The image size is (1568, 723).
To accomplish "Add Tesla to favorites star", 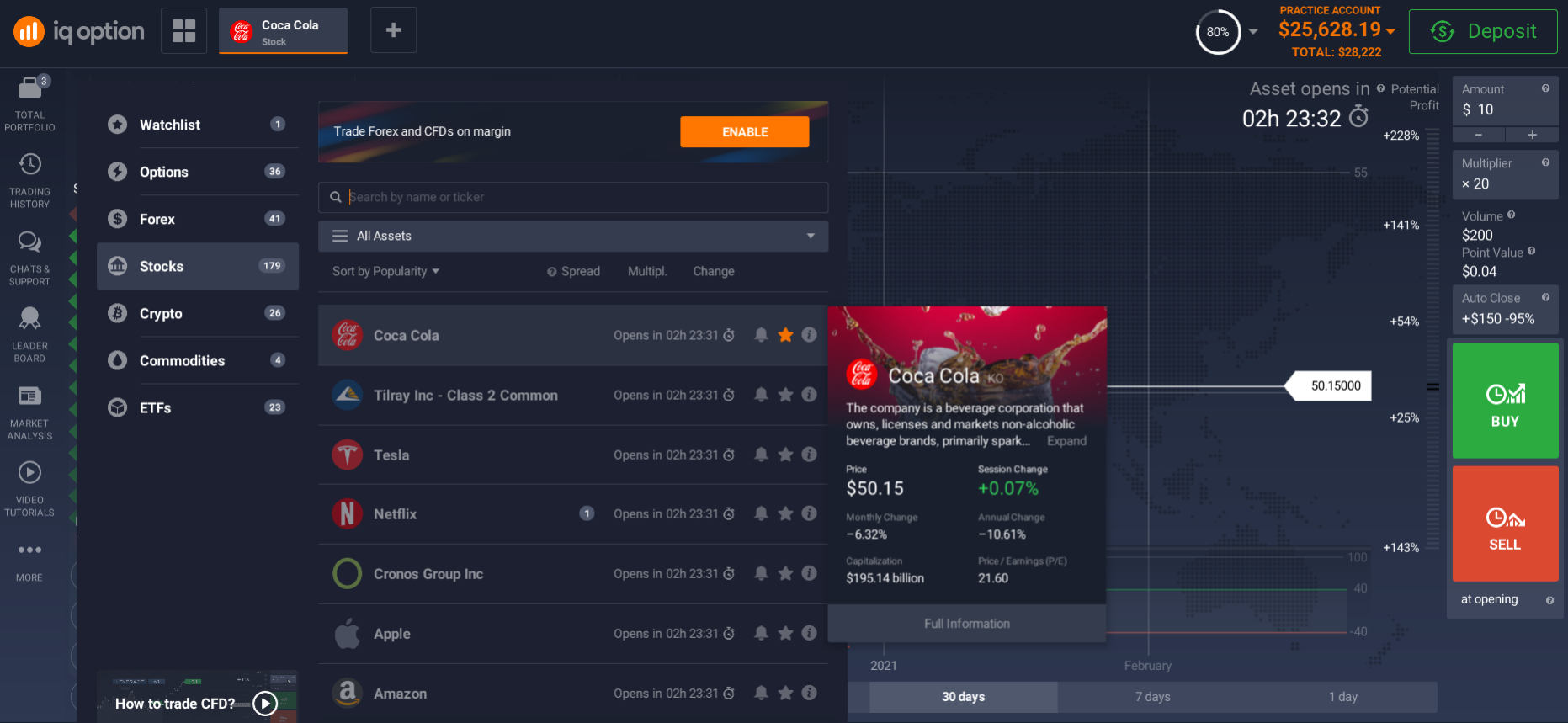I will click(x=785, y=455).
